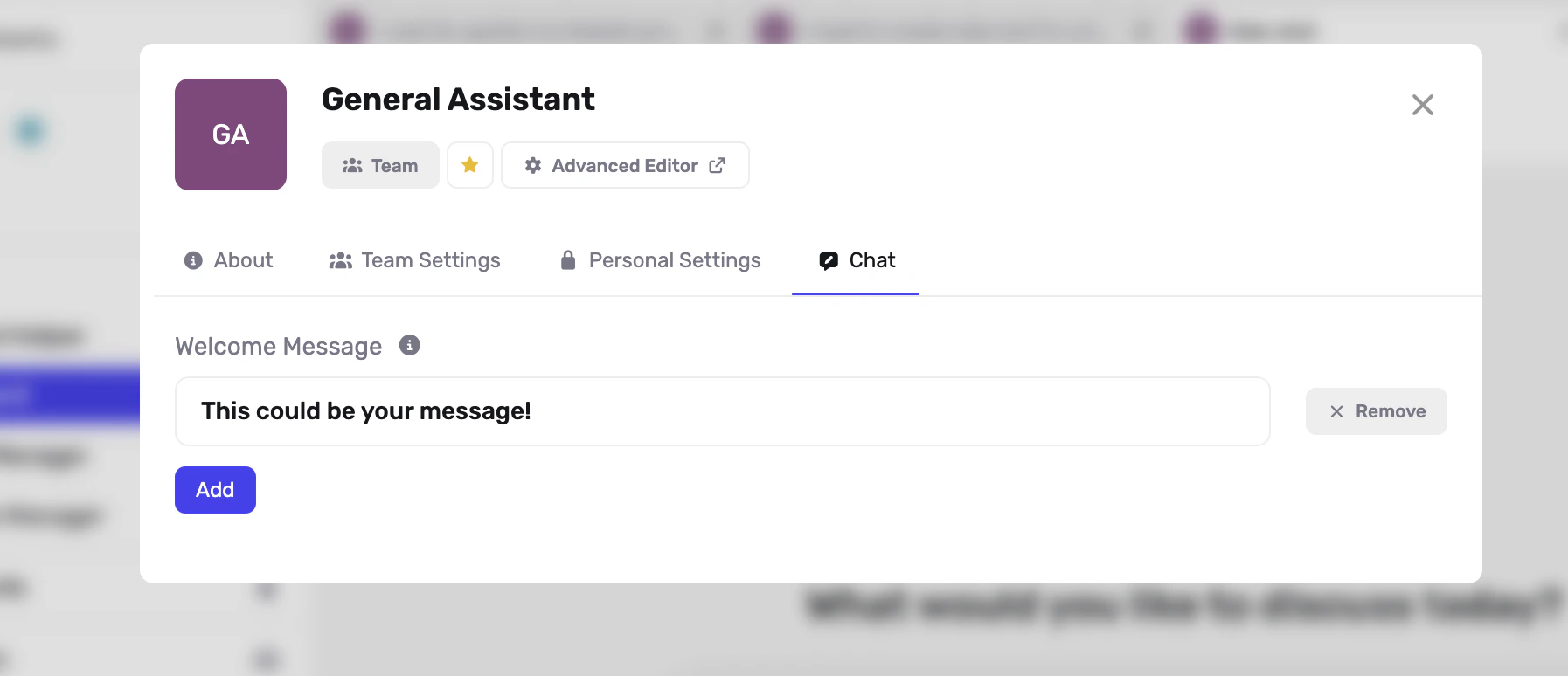Click the info icon on the About tab
Viewport: 1568px width, 676px height.
tap(193, 259)
